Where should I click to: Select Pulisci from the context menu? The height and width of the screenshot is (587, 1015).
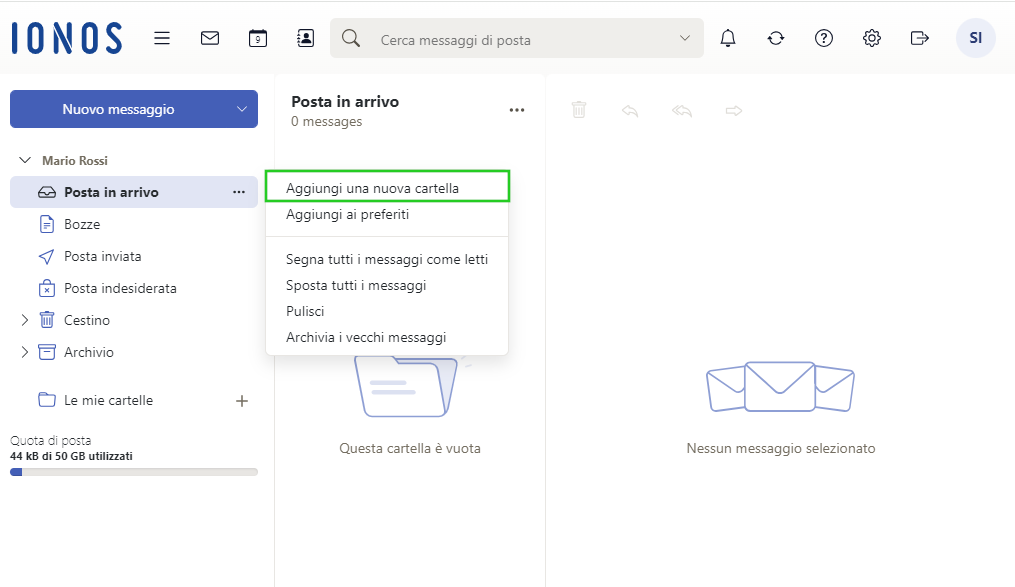tap(387, 311)
